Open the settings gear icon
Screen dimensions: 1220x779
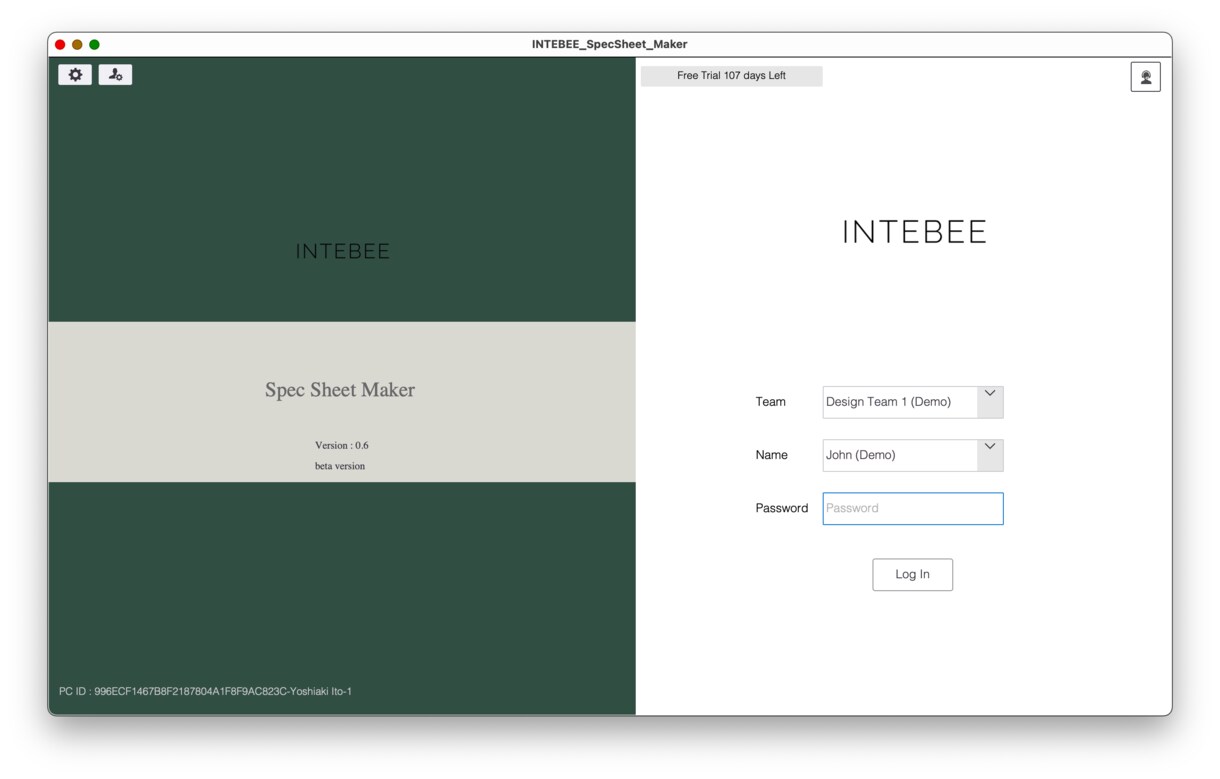point(75,75)
